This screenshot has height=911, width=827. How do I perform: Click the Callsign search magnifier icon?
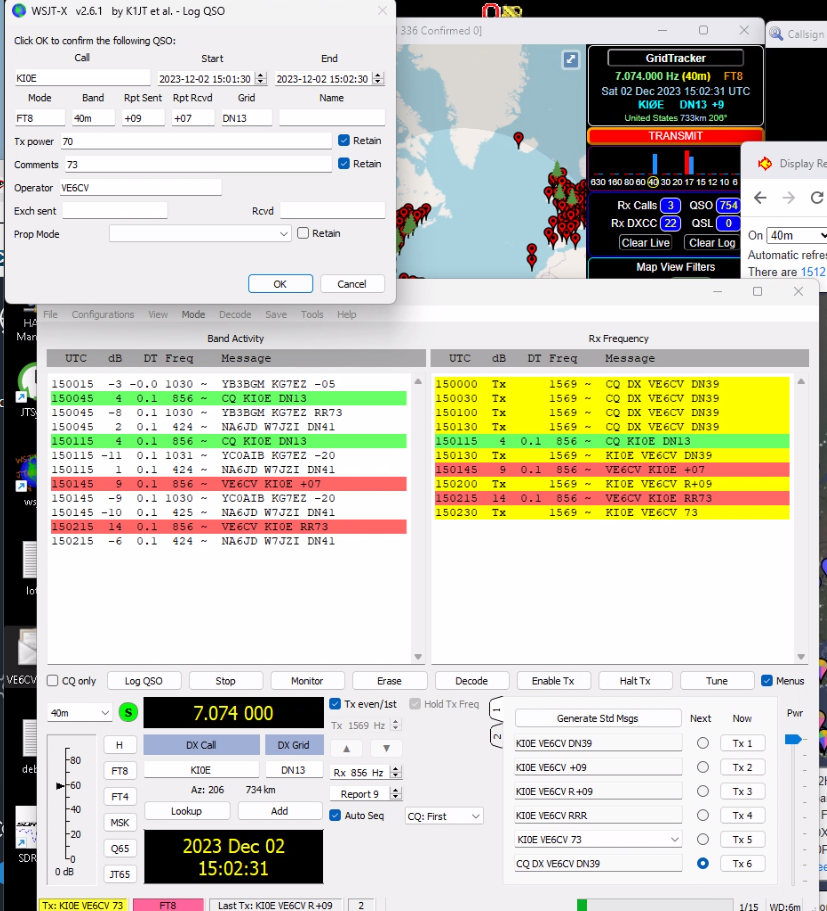pos(777,33)
